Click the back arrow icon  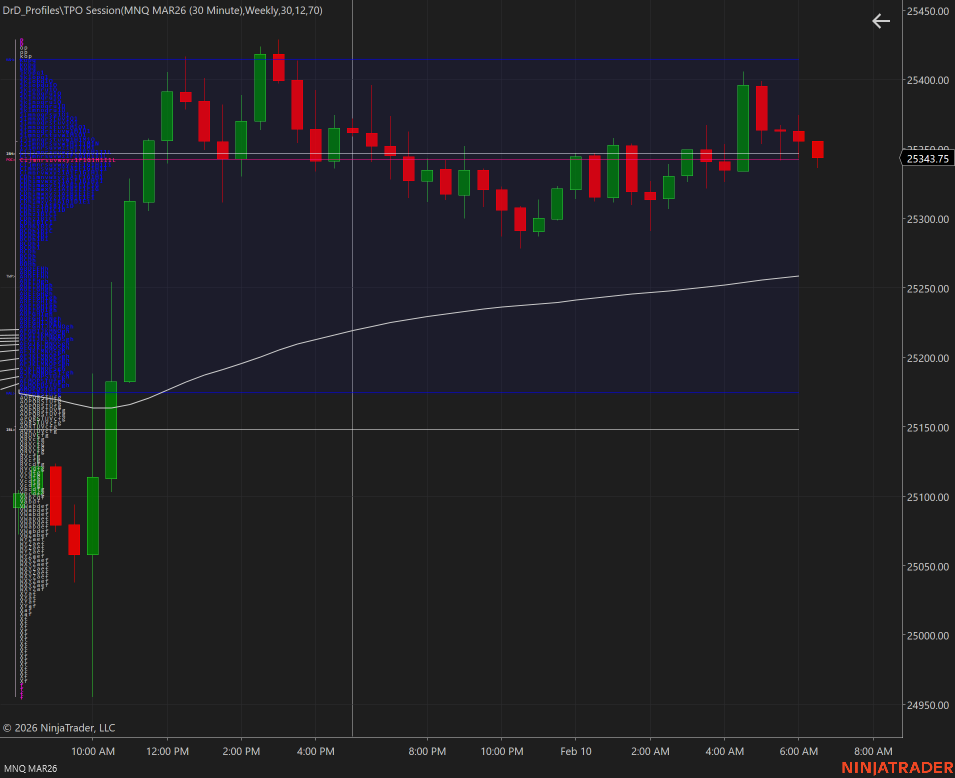click(x=880, y=21)
